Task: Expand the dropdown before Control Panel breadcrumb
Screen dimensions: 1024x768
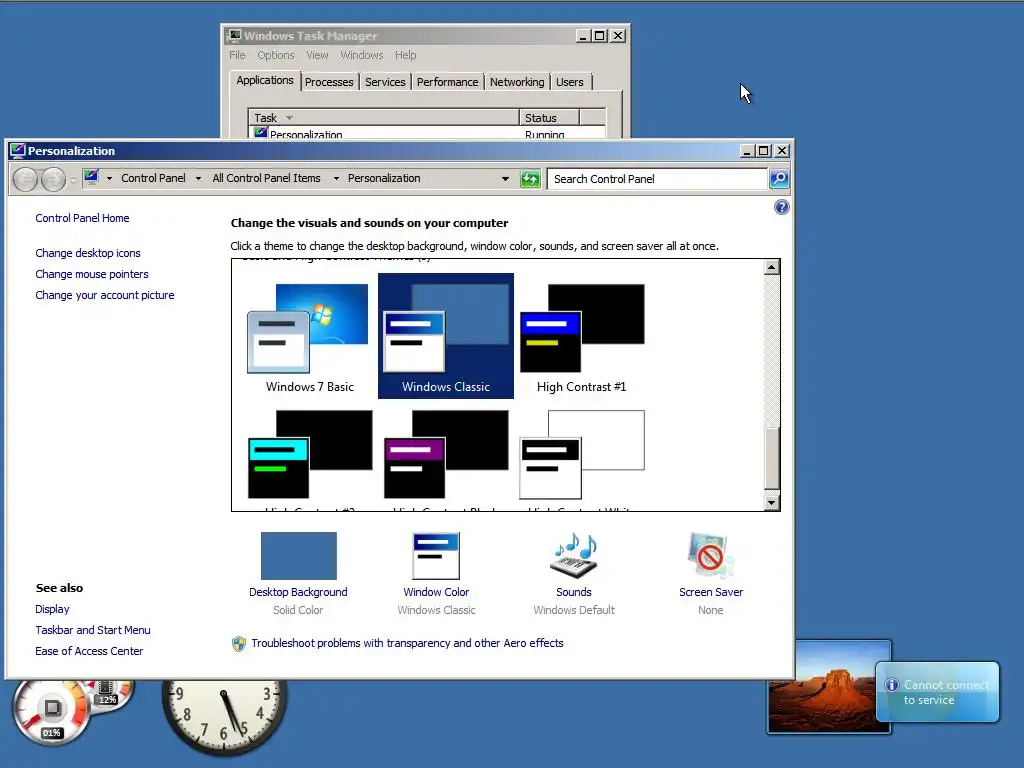Action: coord(109,178)
